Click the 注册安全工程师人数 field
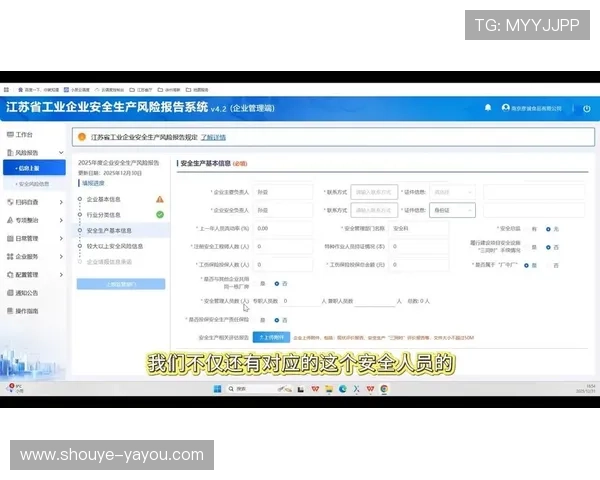600x480 pixels. [282, 247]
